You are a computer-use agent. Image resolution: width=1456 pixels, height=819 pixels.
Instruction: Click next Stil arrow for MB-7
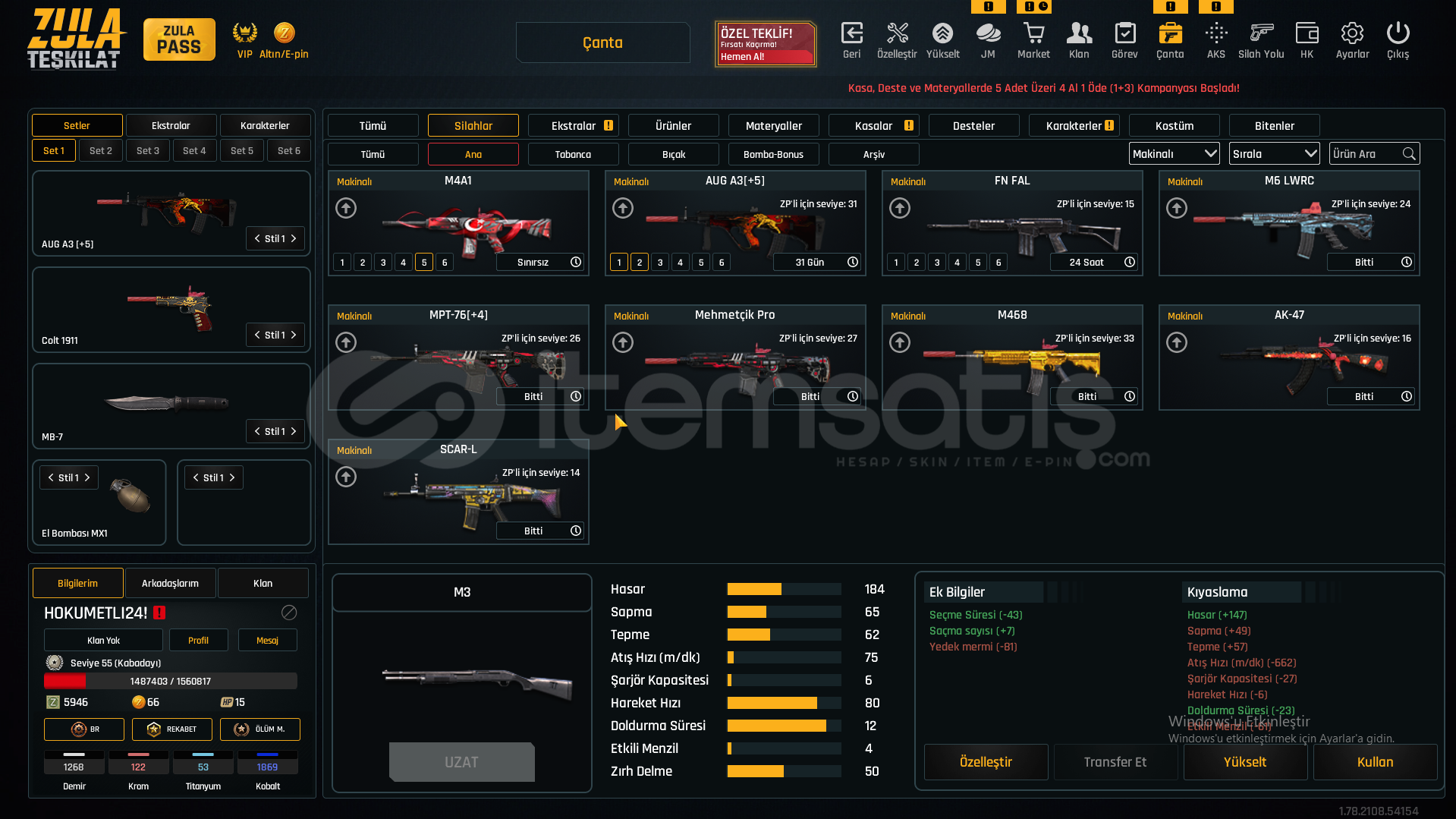[x=294, y=432]
